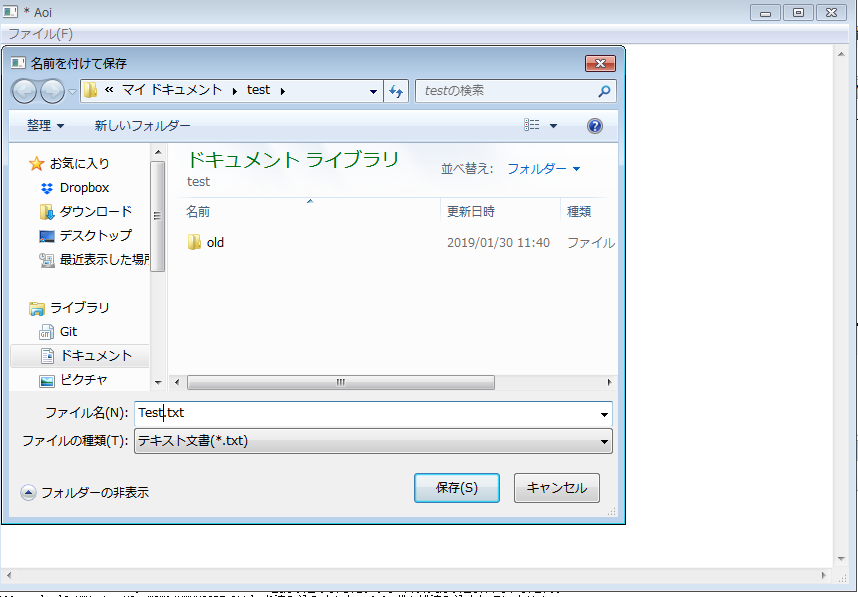Expand the arrow after test breadcrumb
Screen dimensions: 858x597
[x=283, y=91]
